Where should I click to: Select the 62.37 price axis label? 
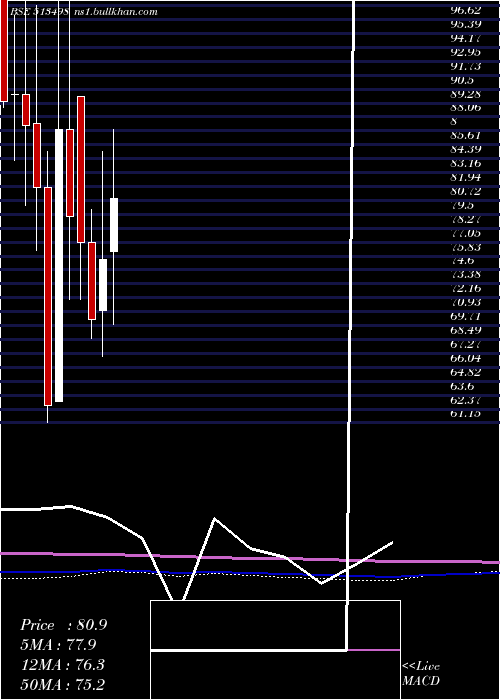pos(466,400)
